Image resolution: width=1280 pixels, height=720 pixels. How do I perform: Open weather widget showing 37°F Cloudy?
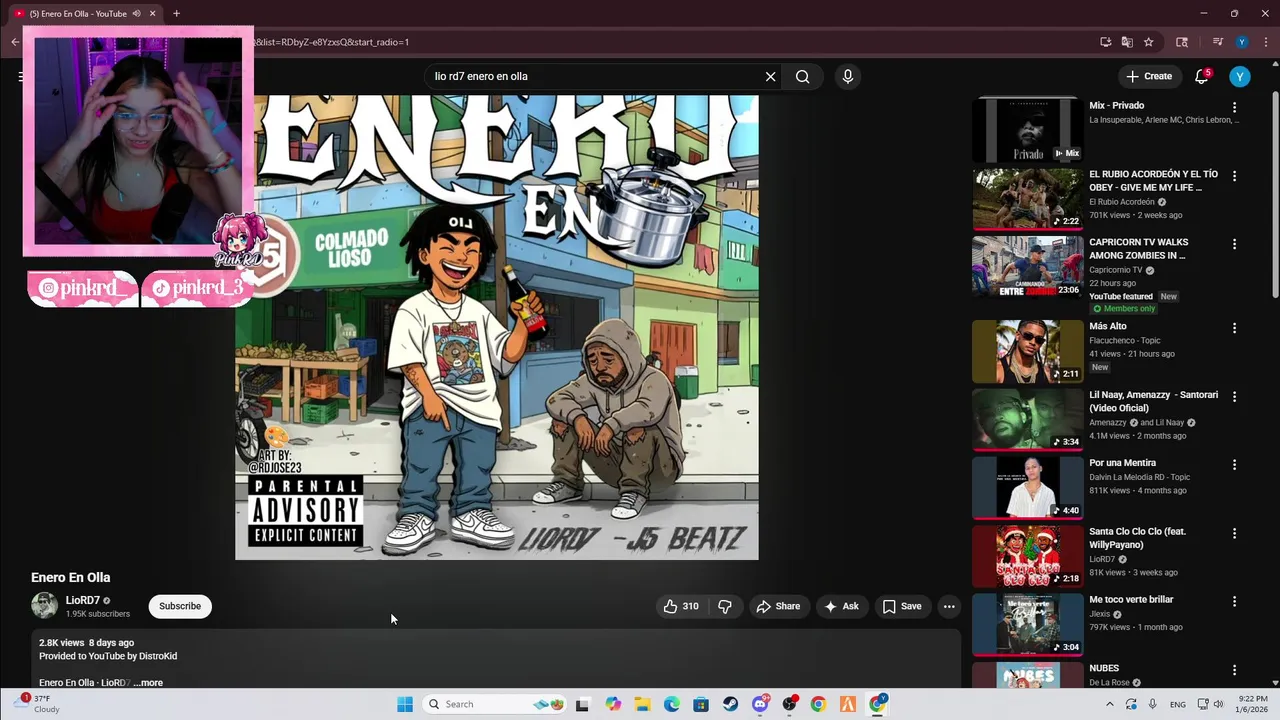coord(38,704)
